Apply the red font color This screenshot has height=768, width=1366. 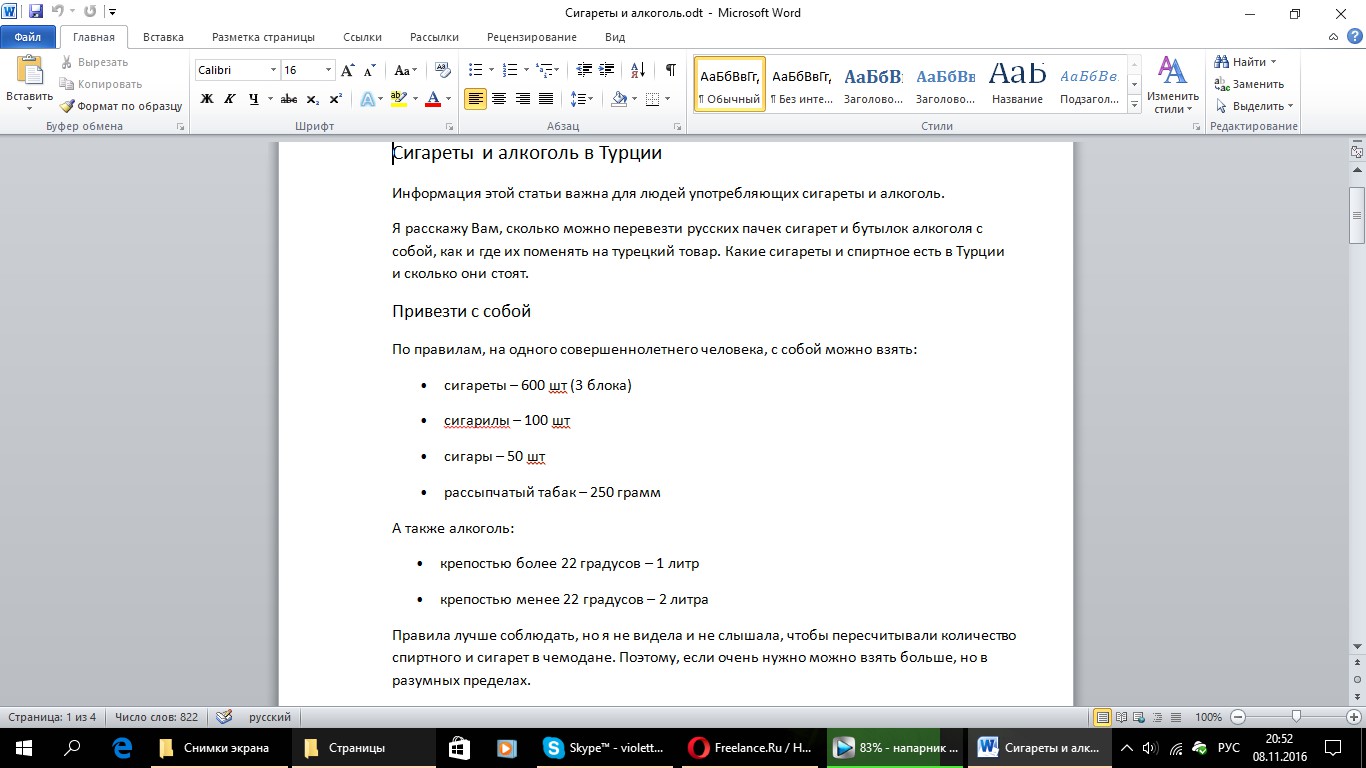point(433,99)
